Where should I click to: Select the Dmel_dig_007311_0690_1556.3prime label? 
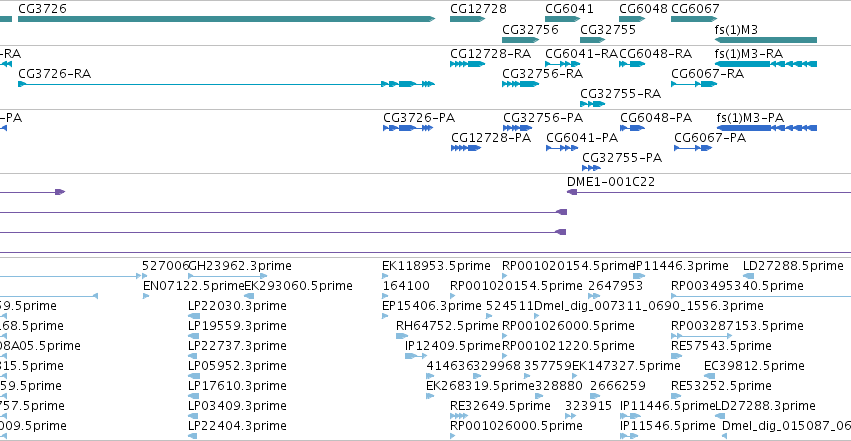pyautogui.click(x=649, y=306)
